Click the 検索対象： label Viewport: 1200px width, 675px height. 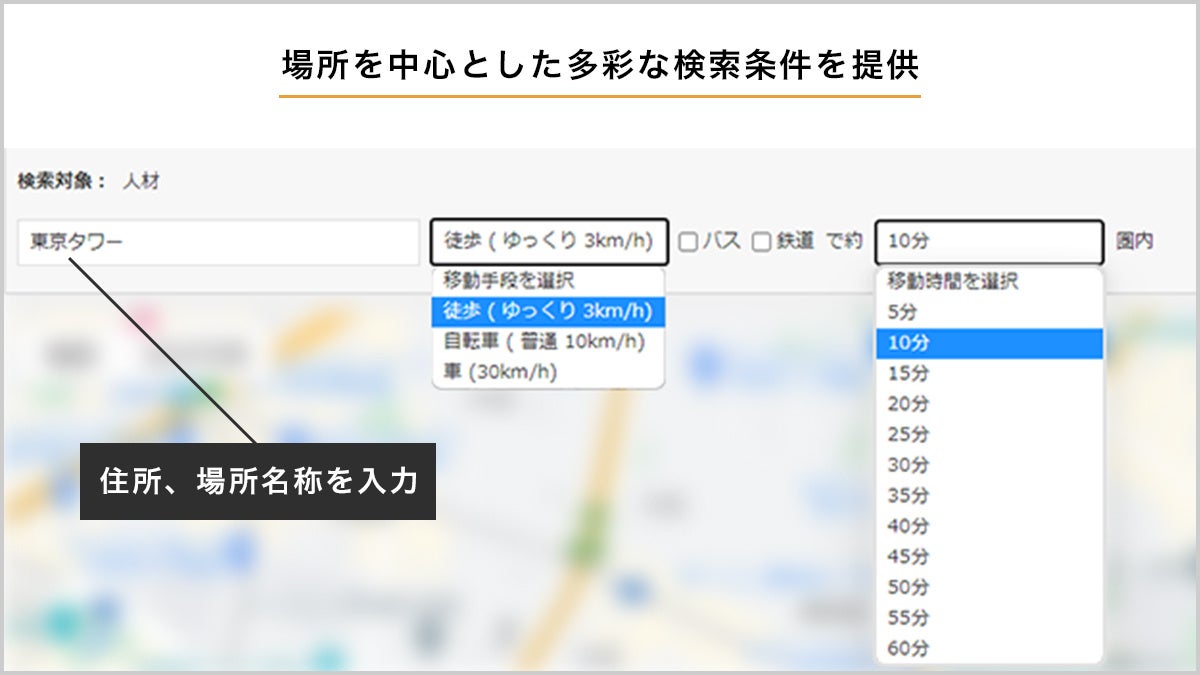(62, 182)
